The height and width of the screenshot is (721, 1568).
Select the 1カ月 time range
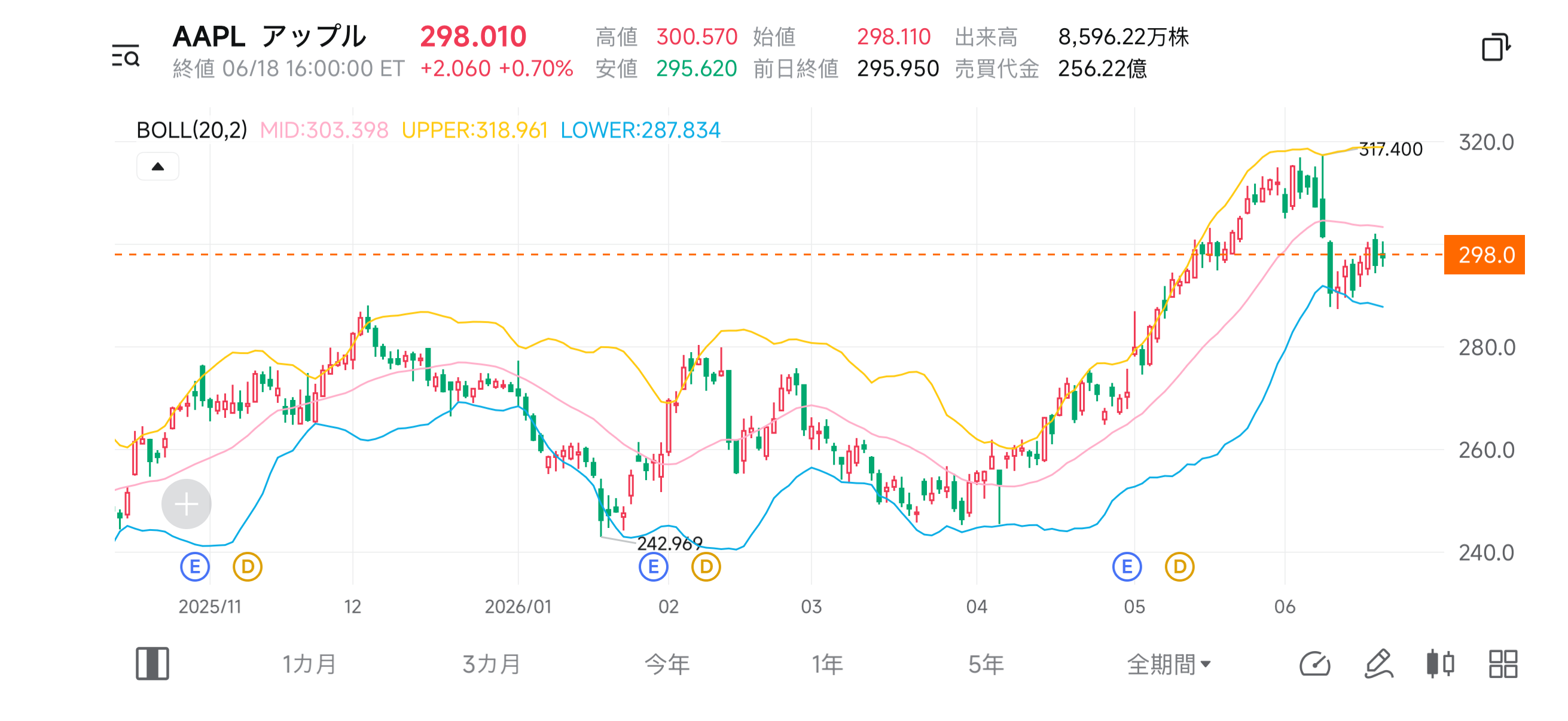click(309, 664)
